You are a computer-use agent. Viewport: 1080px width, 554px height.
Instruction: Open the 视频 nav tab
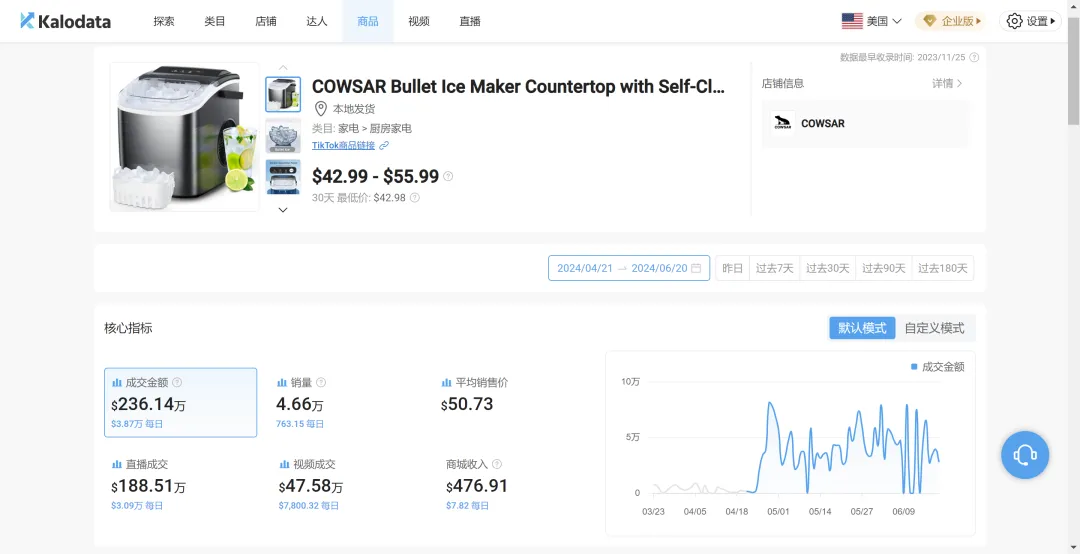pos(419,21)
